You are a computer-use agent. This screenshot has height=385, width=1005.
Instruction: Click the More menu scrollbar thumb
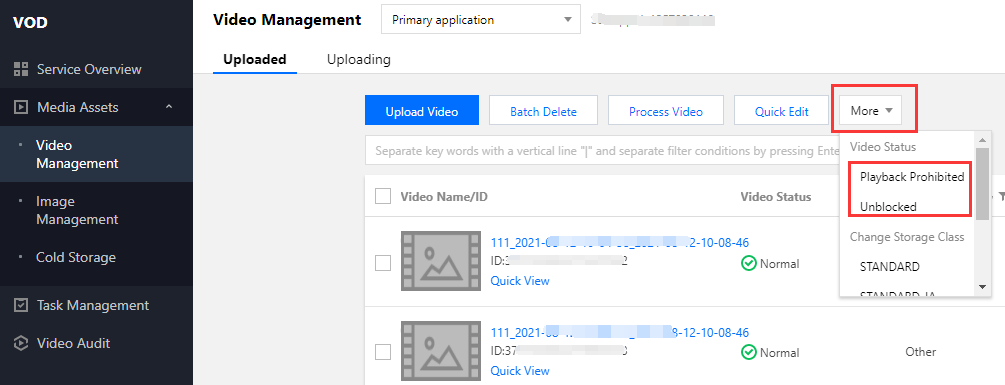982,184
